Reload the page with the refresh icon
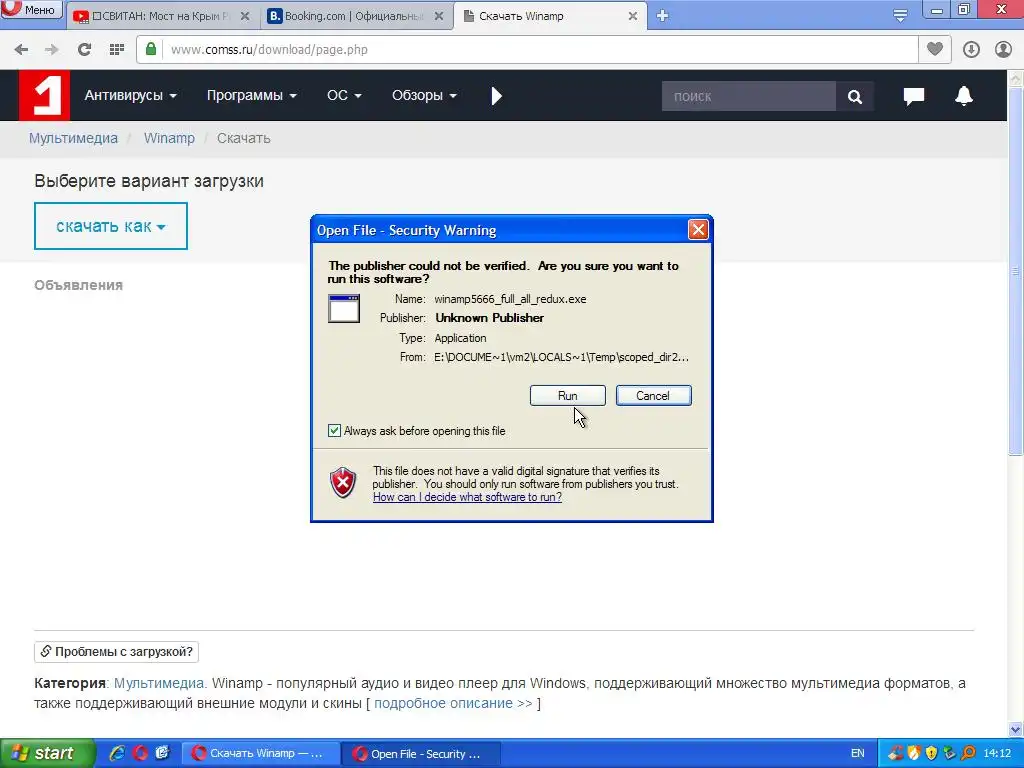 (x=84, y=50)
